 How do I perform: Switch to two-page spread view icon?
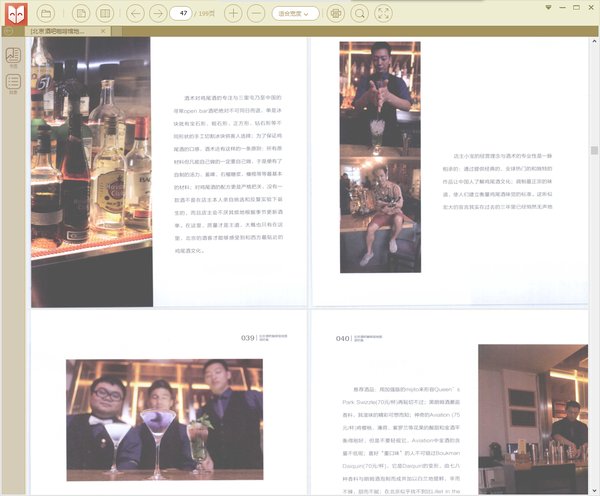click(x=105, y=14)
